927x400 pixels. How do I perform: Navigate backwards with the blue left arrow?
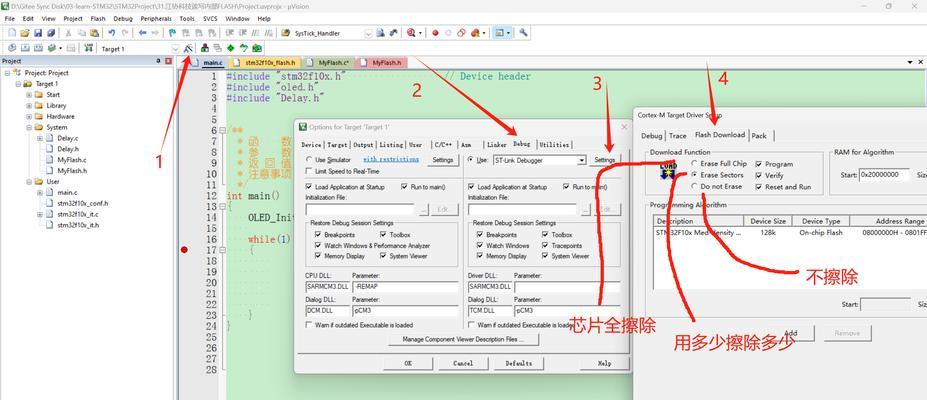(x=142, y=33)
